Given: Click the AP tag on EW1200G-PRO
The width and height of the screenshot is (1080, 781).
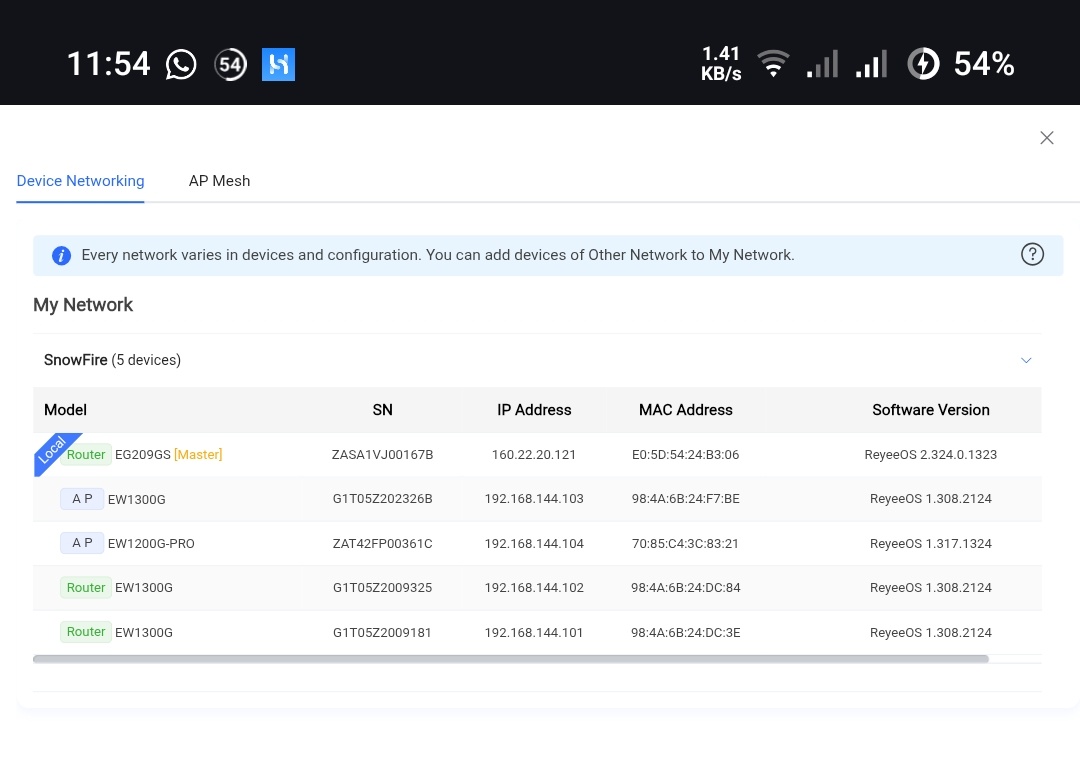Looking at the screenshot, I should tap(82, 543).
